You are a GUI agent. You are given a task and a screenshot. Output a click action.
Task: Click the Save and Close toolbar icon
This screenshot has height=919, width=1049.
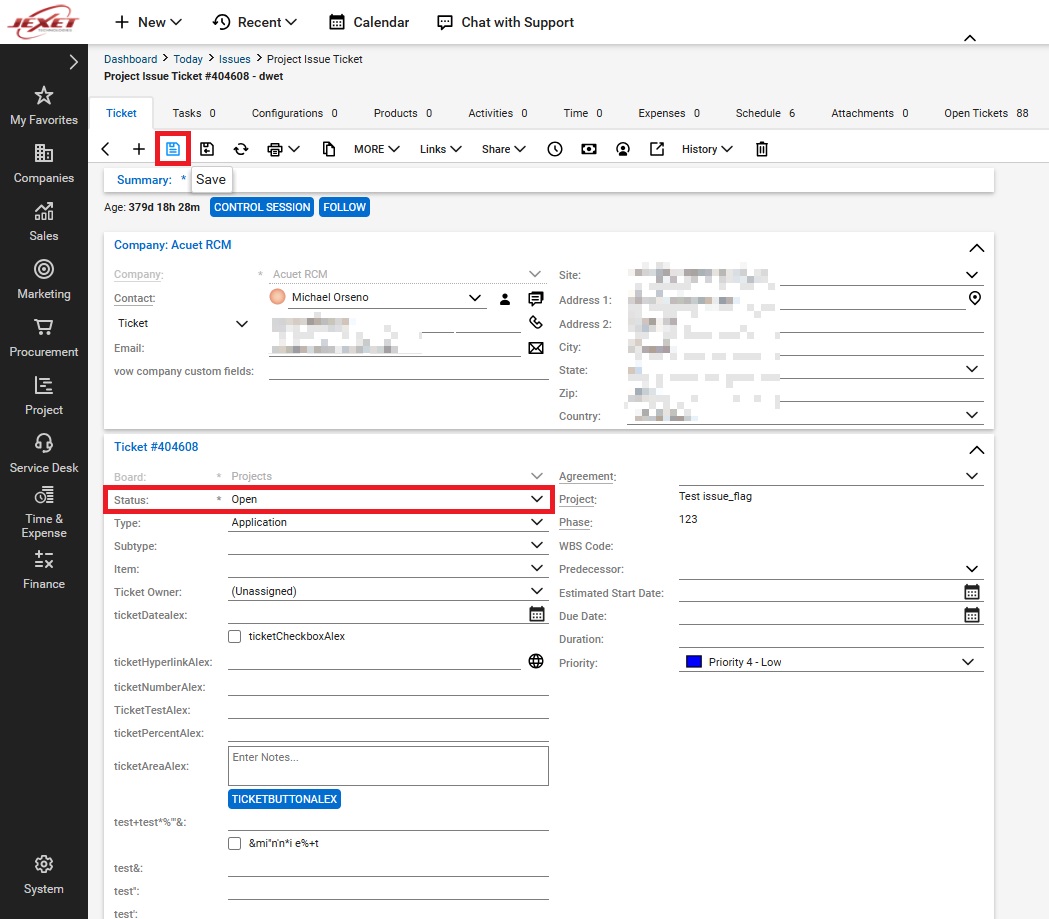(x=207, y=149)
